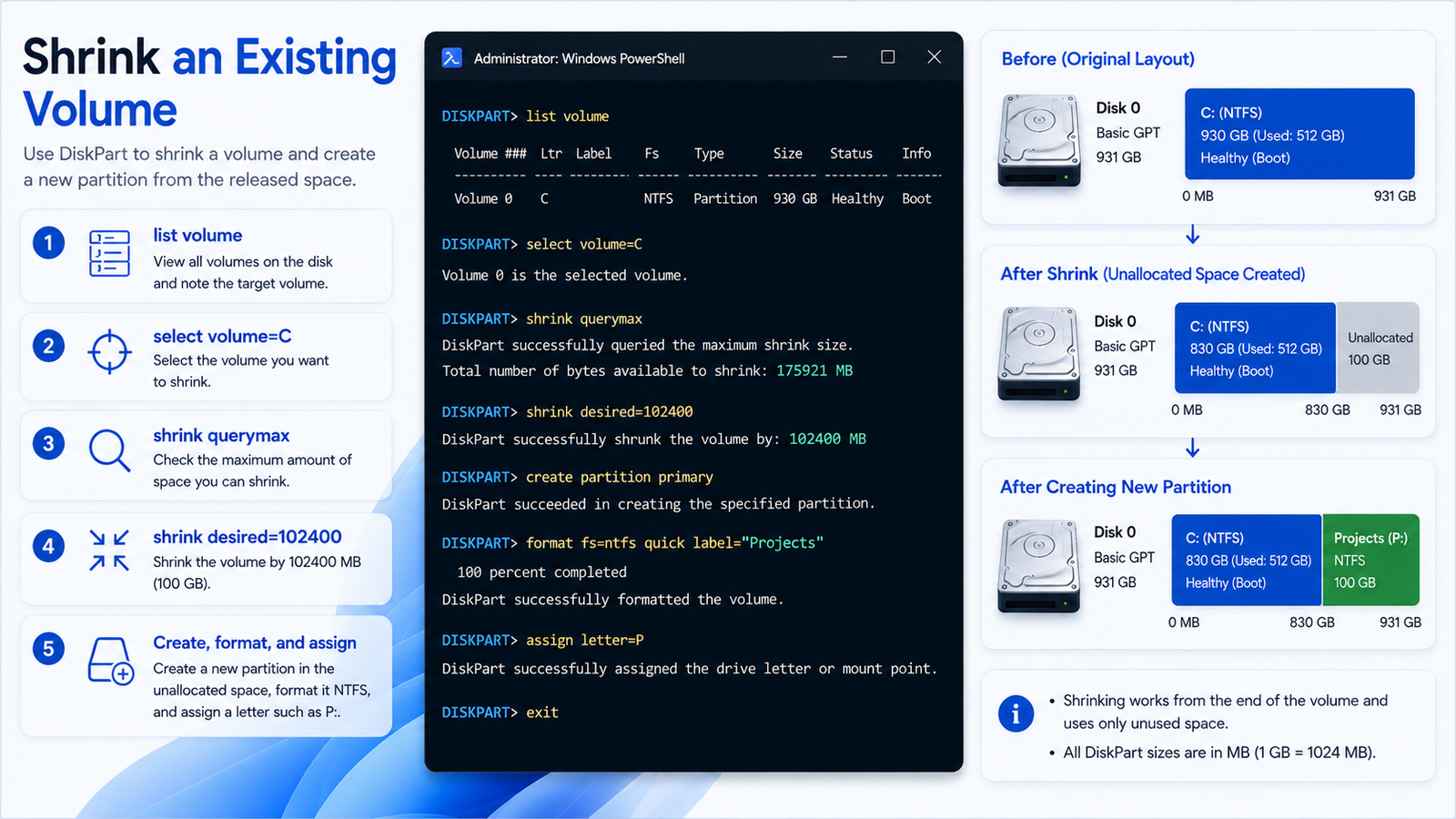Click the 'Healthy' status cell

[x=857, y=198]
